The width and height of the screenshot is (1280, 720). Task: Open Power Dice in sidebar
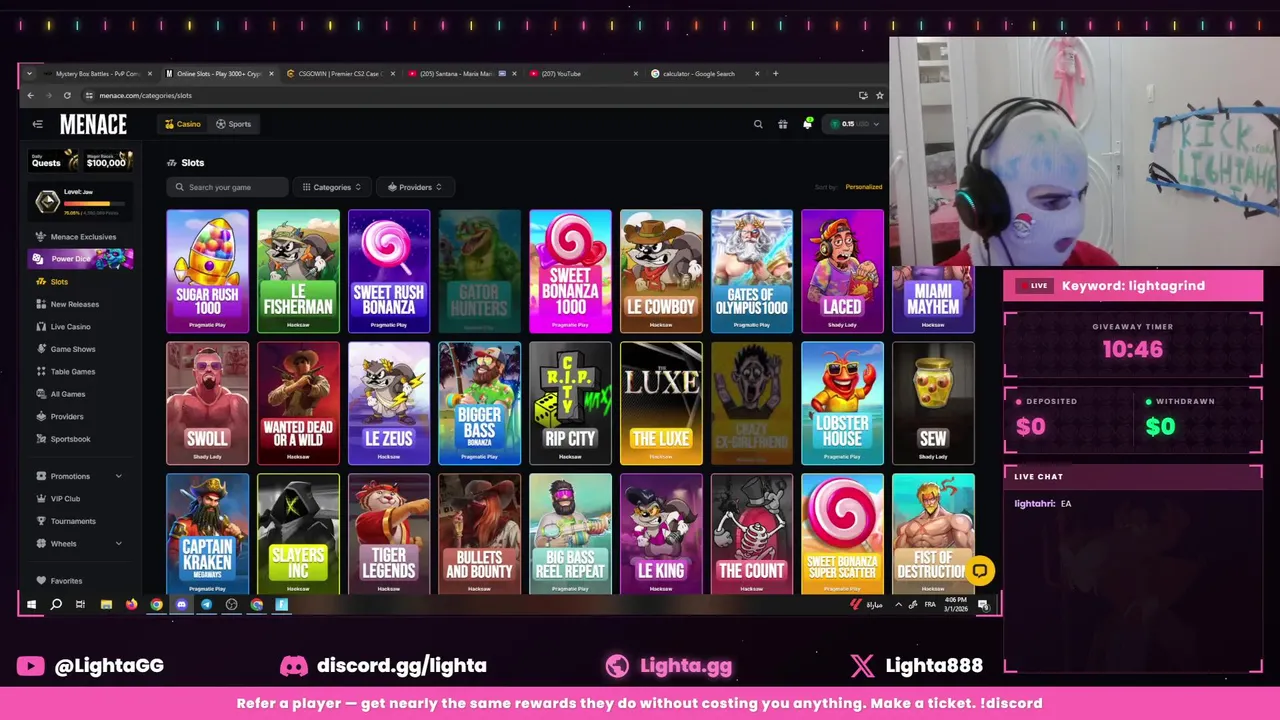pos(80,259)
